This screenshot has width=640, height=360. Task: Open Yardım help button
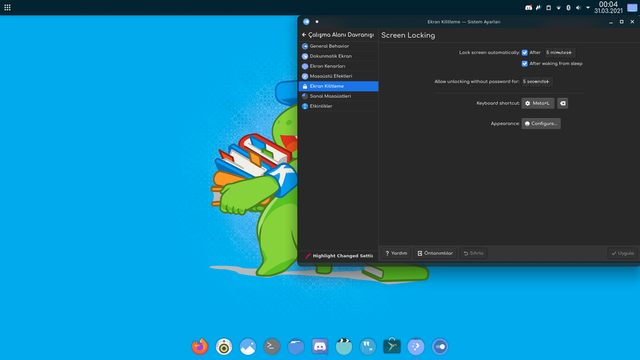396,253
